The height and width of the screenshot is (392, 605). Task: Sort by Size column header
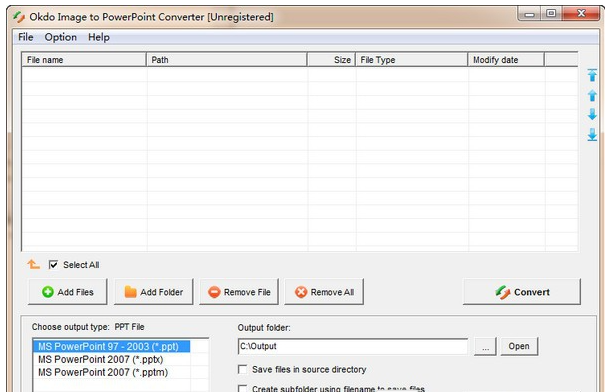(x=331, y=60)
